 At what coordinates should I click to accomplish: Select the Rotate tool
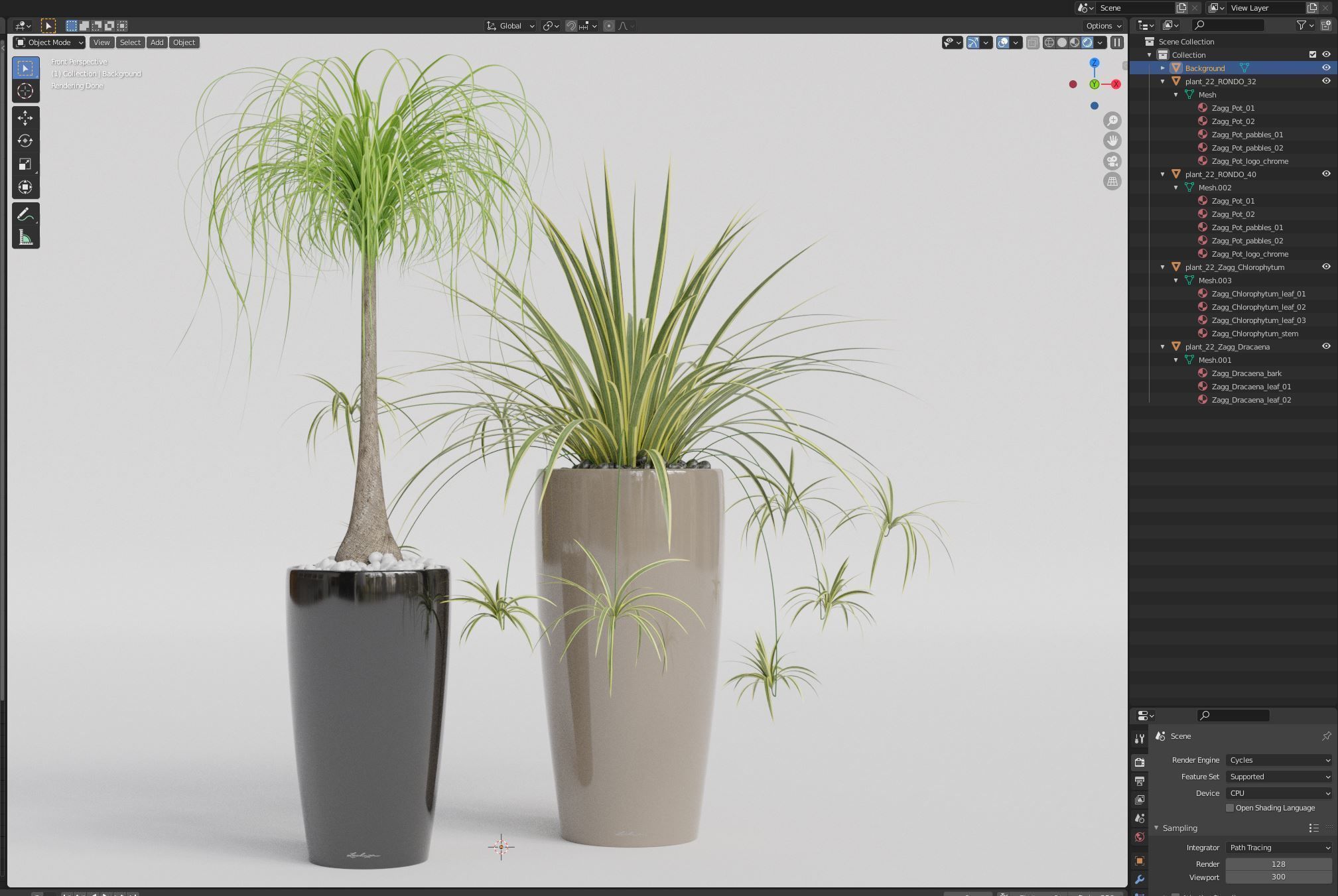click(25, 141)
